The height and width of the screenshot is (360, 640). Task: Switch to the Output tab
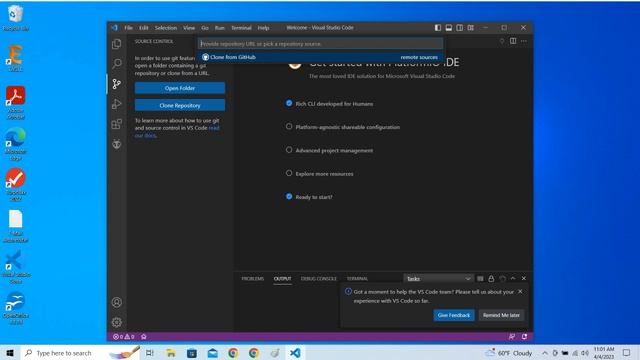point(282,278)
